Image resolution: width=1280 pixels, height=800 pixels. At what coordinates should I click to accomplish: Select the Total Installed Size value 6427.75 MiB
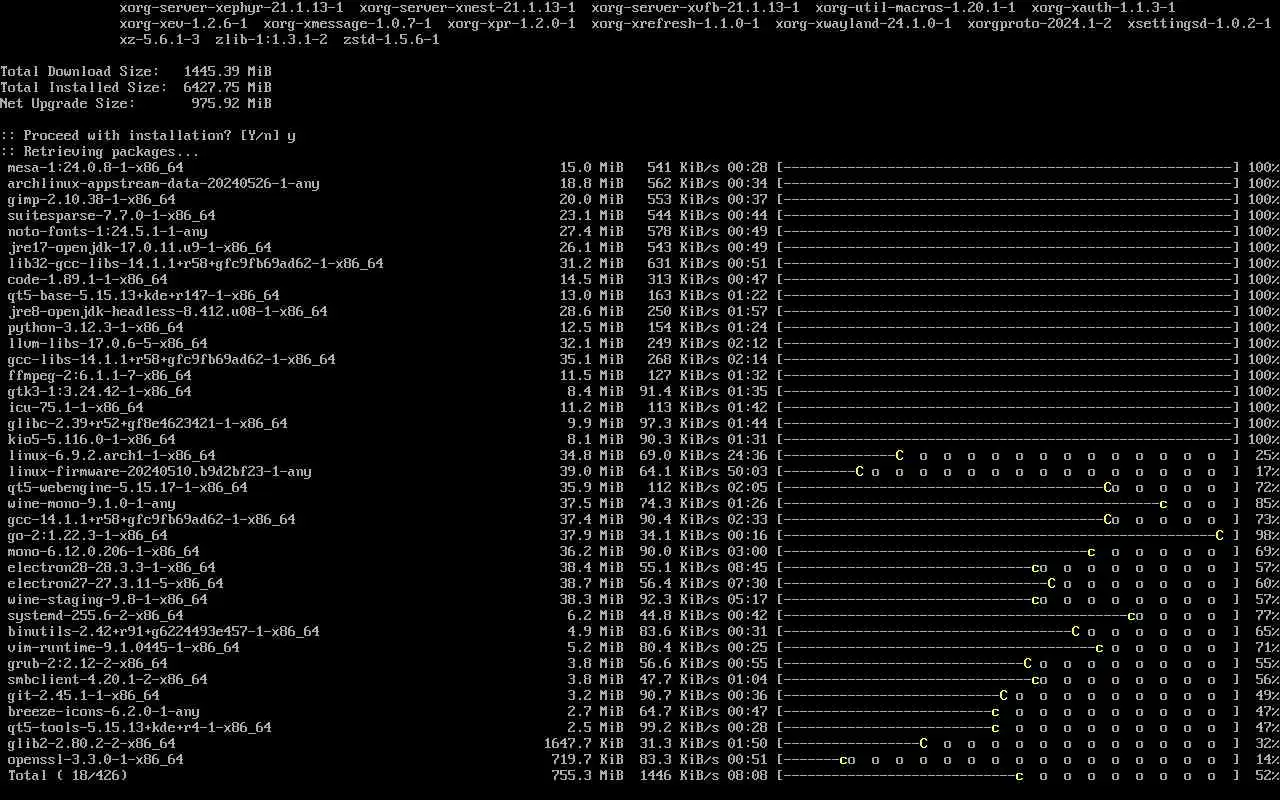[x=227, y=88]
